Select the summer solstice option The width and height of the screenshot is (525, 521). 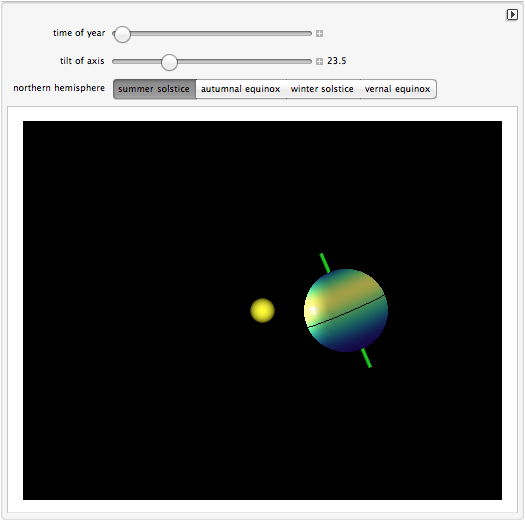tap(154, 89)
